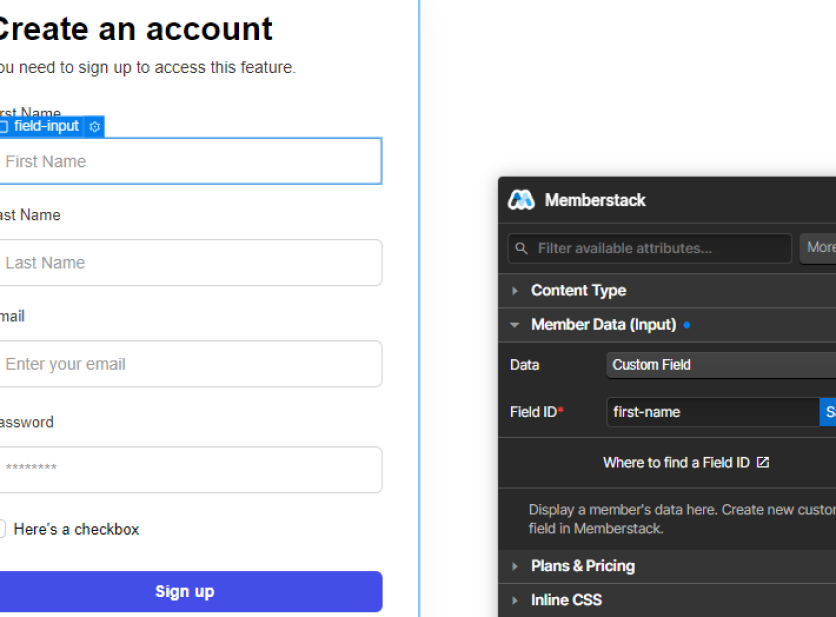Click the search magnifier in attribute filter
Image resolution: width=836 pixels, height=617 pixels.
pos(521,249)
